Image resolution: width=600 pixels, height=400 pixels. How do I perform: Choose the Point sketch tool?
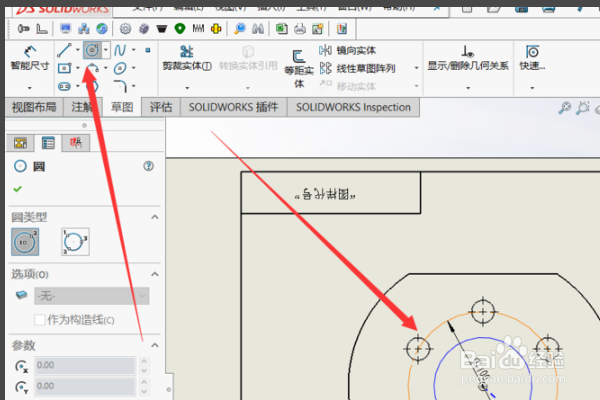[x=148, y=50]
